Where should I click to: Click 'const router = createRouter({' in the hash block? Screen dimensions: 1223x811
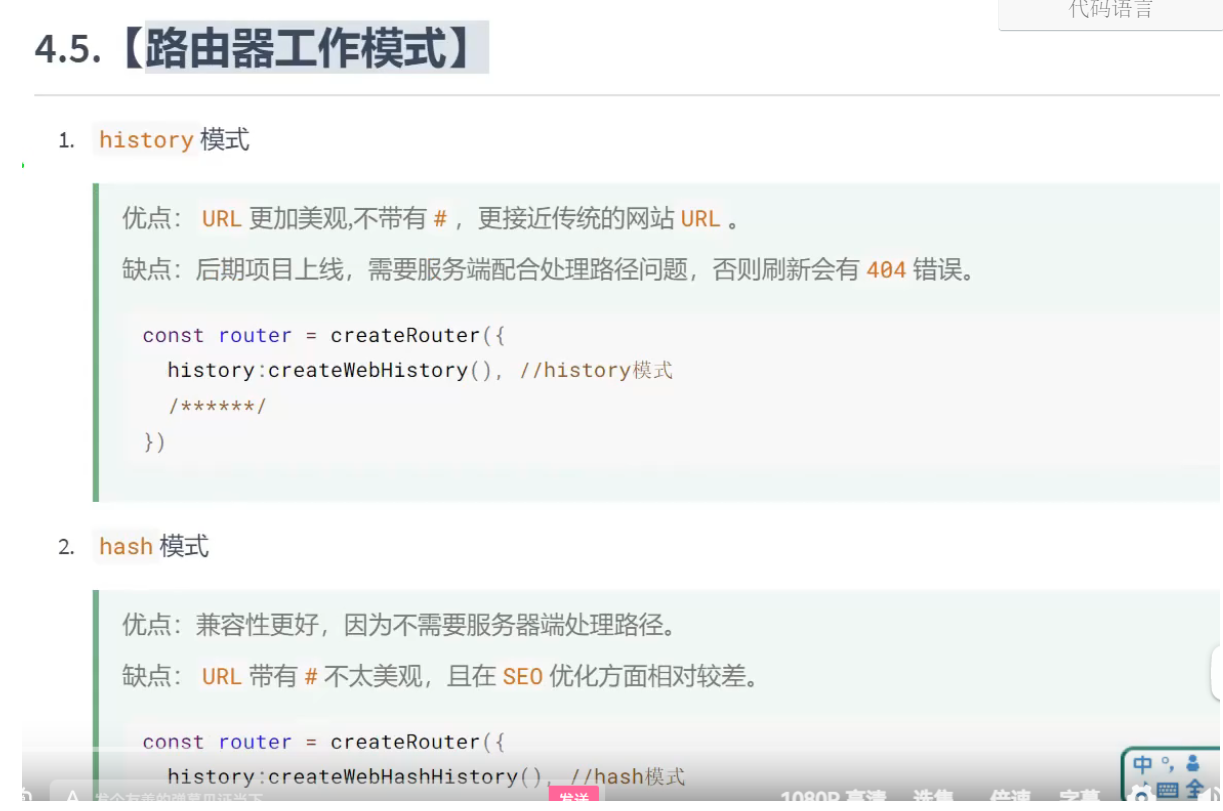(324, 742)
